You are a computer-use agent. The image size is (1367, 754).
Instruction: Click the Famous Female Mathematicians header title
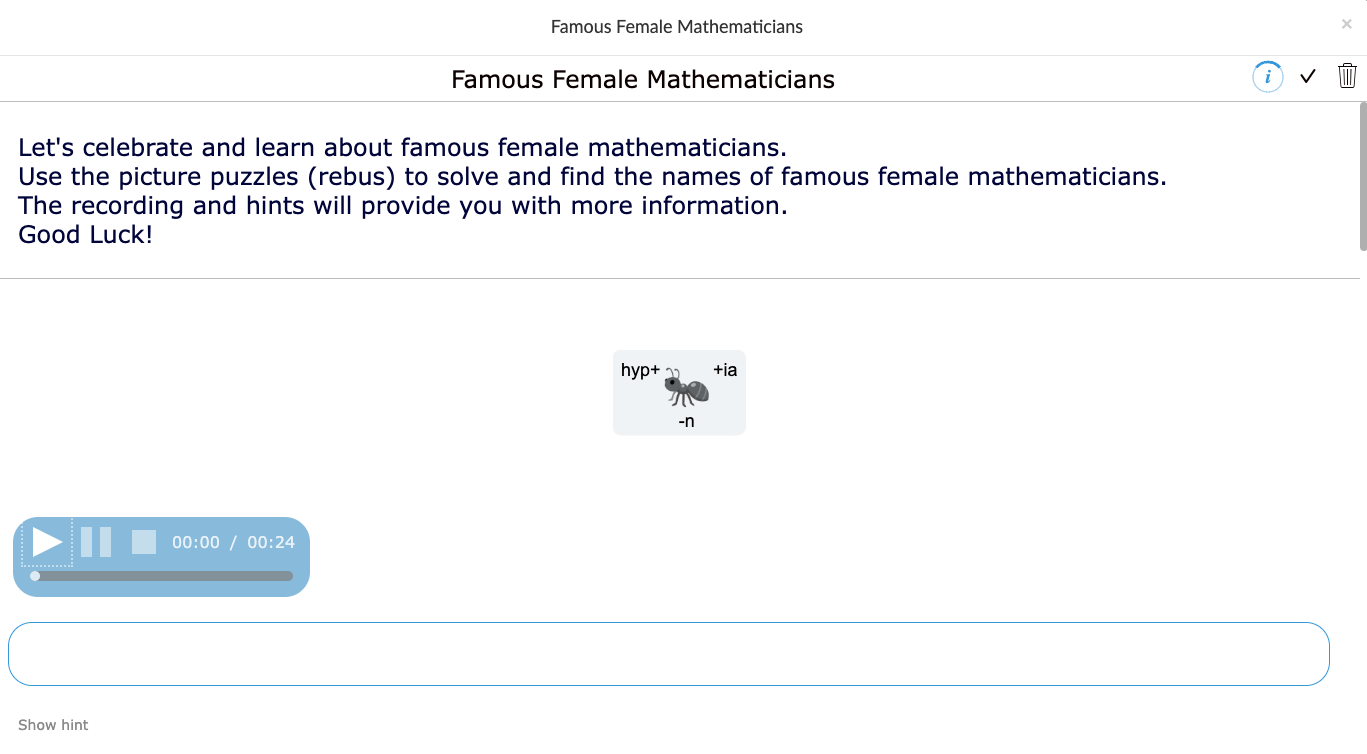(642, 79)
